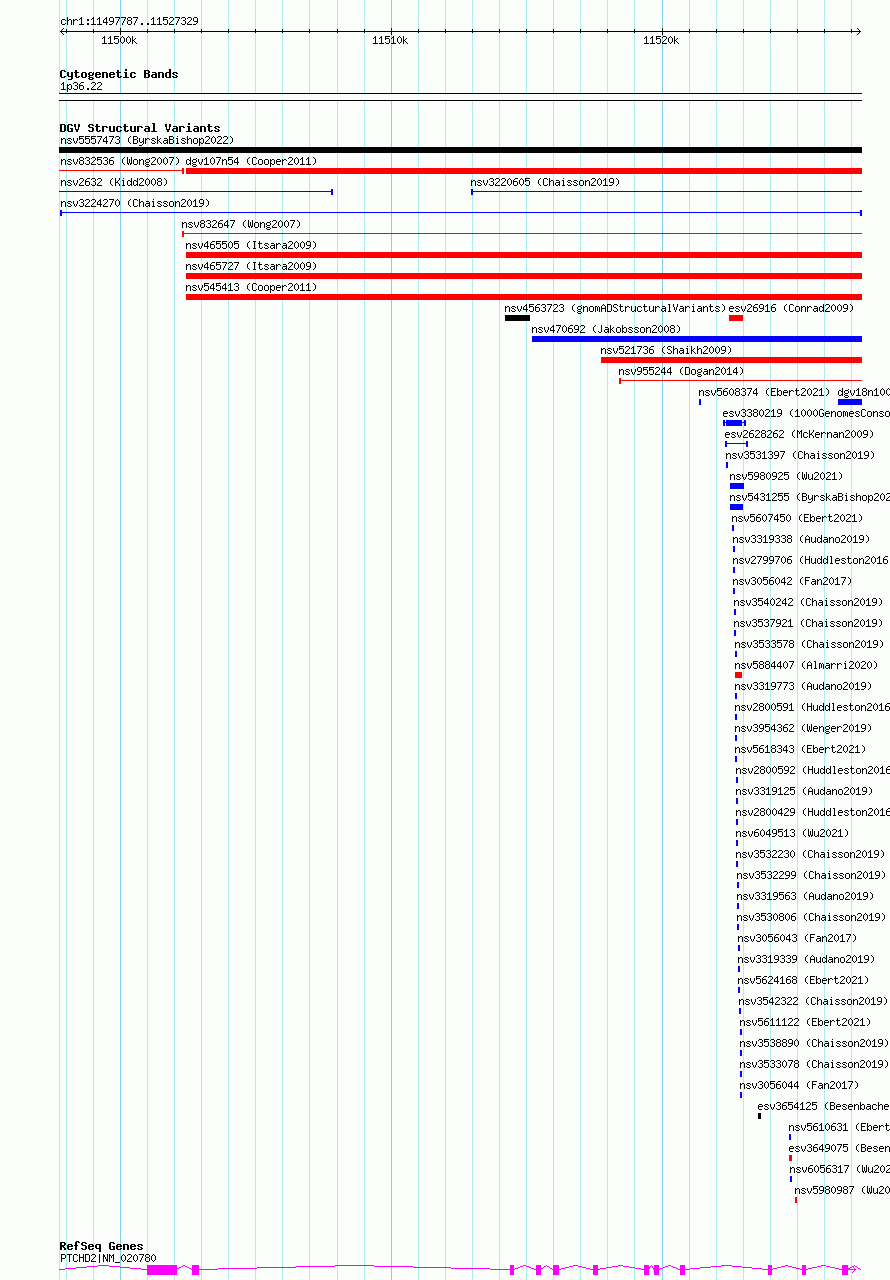This screenshot has width=890, height=1280.
Task: Open variant nsv3530806 (Chaisson2019)
Action: coord(812,917)
